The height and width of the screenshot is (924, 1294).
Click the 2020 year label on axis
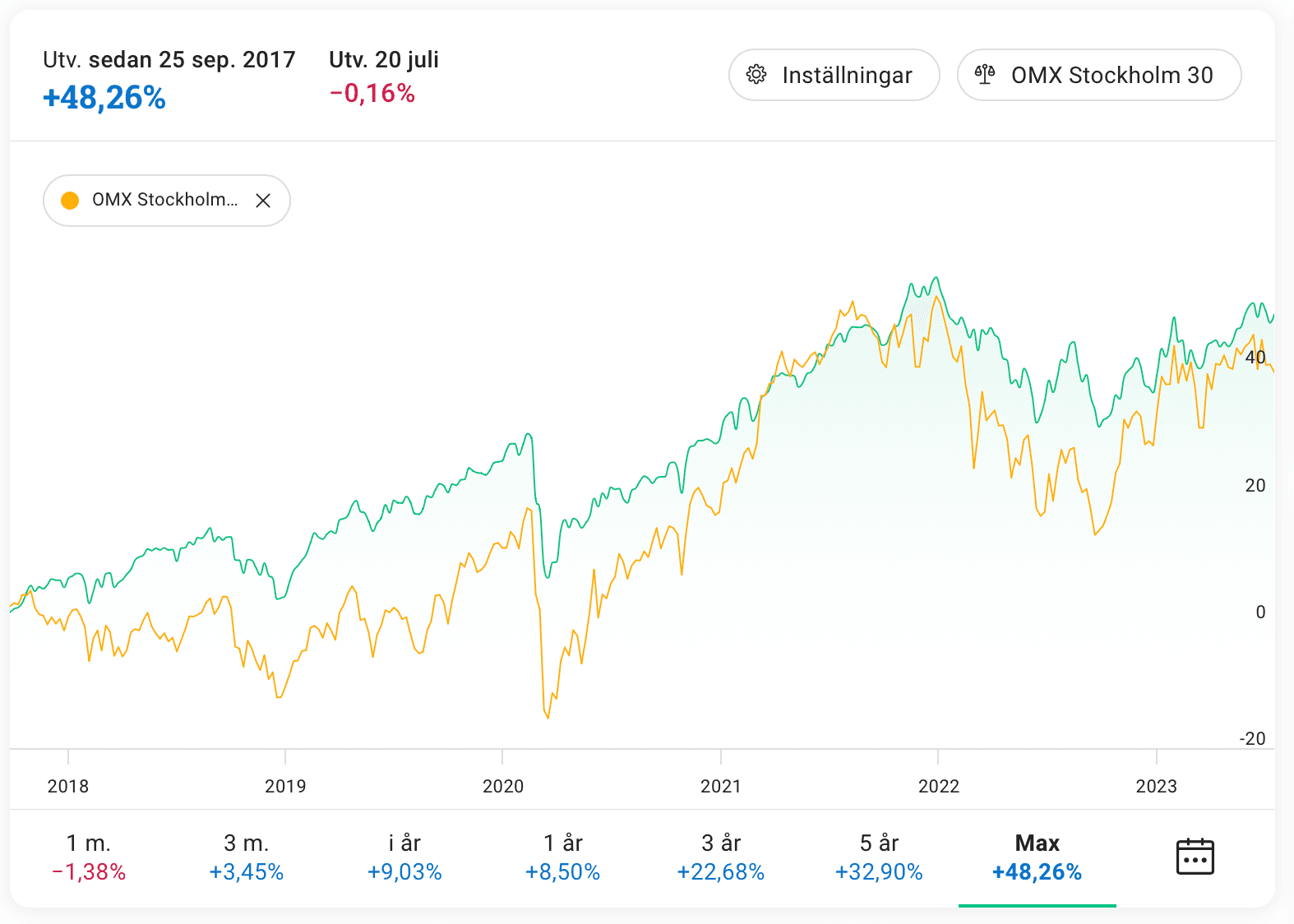[x=503, y=786]
